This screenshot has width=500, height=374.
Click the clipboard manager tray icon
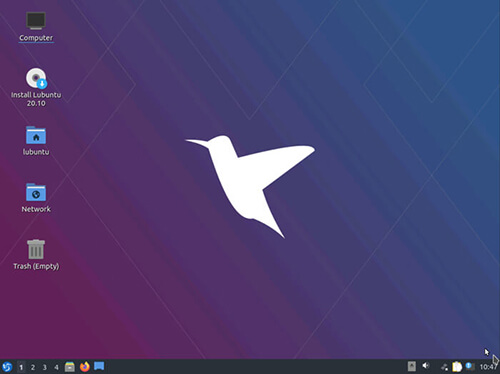pyautogui.click(x=457, y=367)
